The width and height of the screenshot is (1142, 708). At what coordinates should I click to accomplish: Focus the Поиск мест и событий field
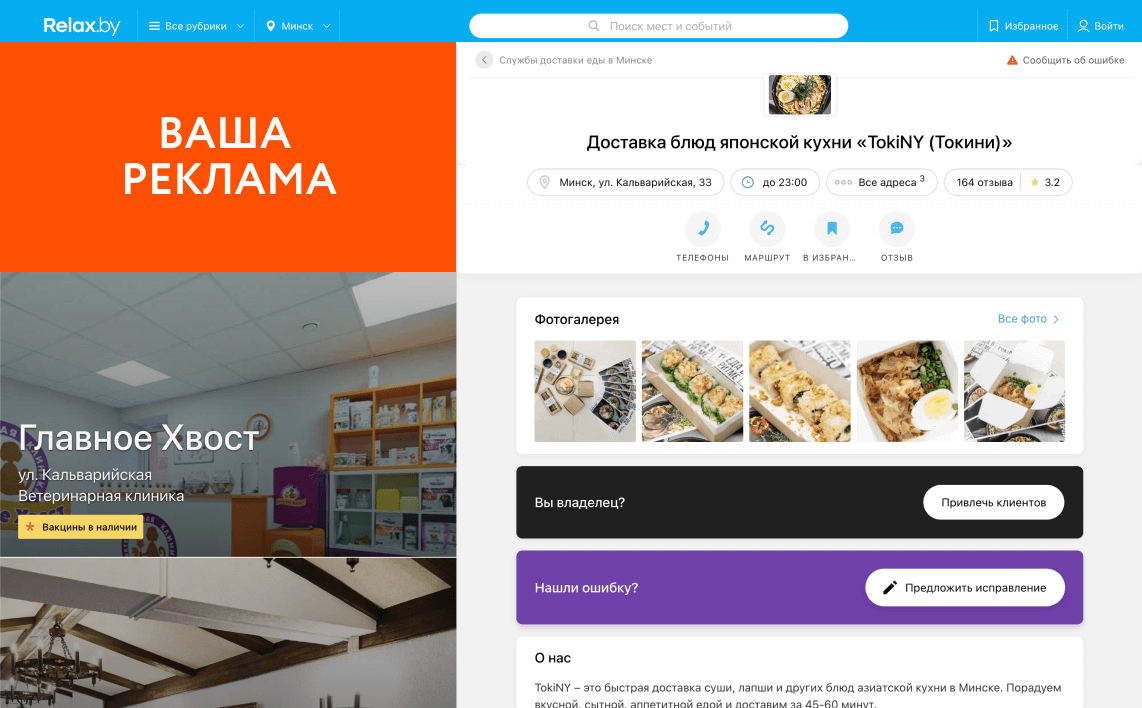658,26
